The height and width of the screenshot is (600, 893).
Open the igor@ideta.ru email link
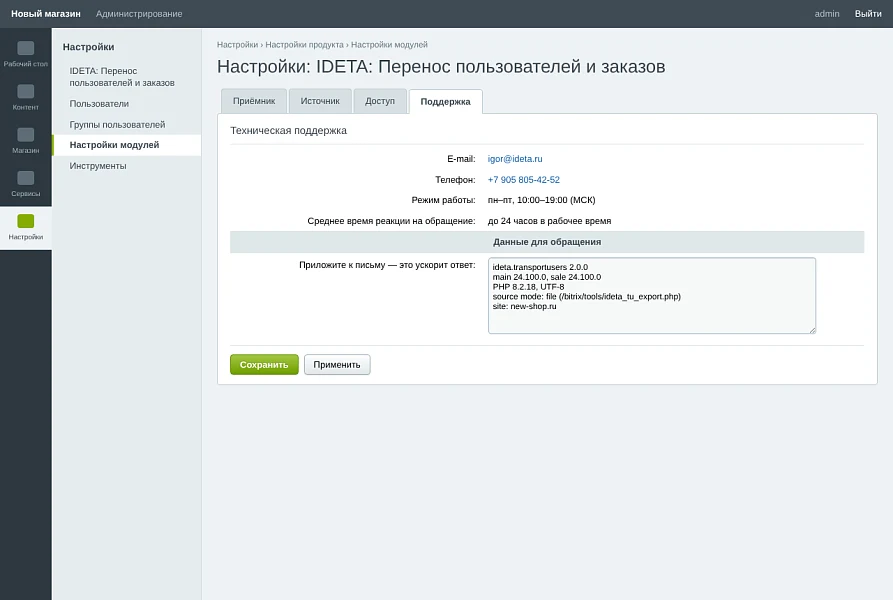pyautogui.click(x=515, y=159)
